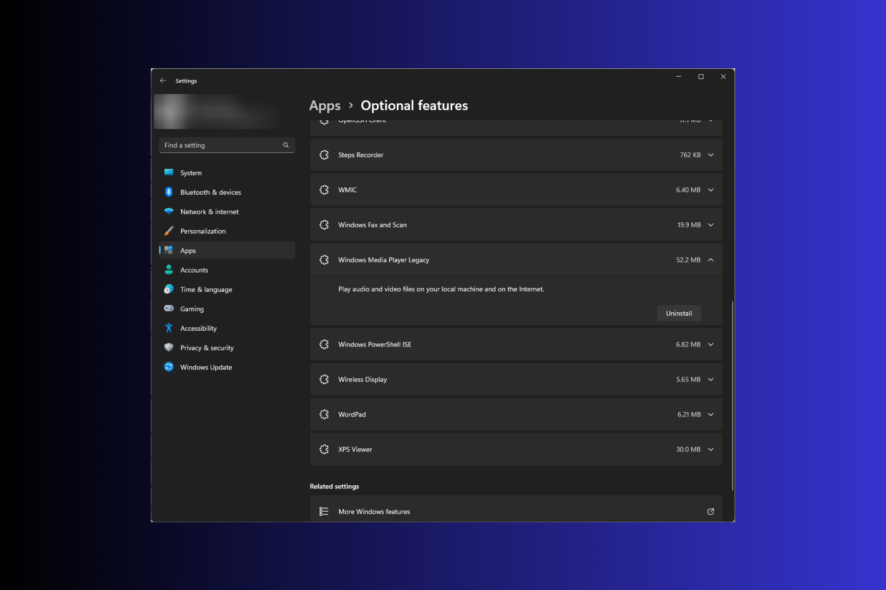Viewport: 886px width, 590px height.
Task: Click the Accessibility figure icon
Action: tap(168, 328)
